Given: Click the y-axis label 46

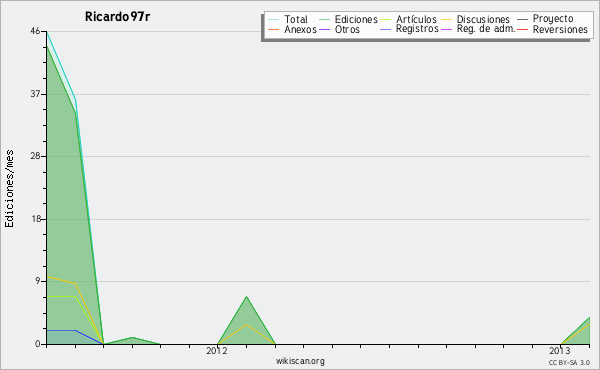Looking at the screenshot, I should [35, 31].
